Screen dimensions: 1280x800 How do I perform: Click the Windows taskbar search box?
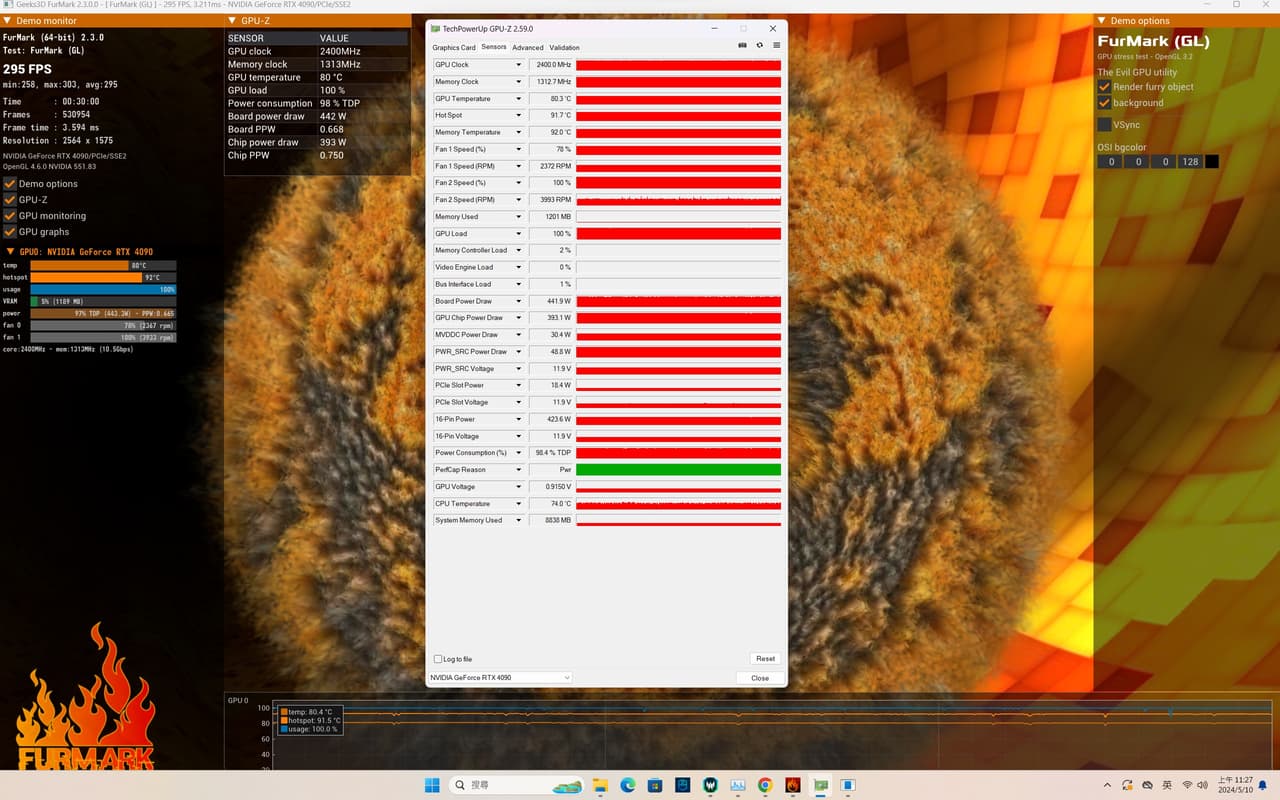(x=516, y=785)
